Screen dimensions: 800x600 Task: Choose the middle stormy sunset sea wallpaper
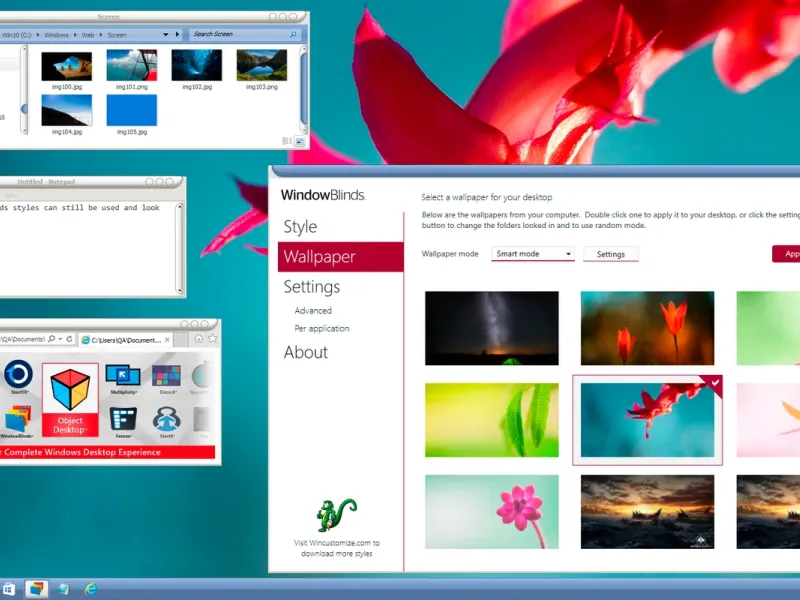tap(647, 512)
